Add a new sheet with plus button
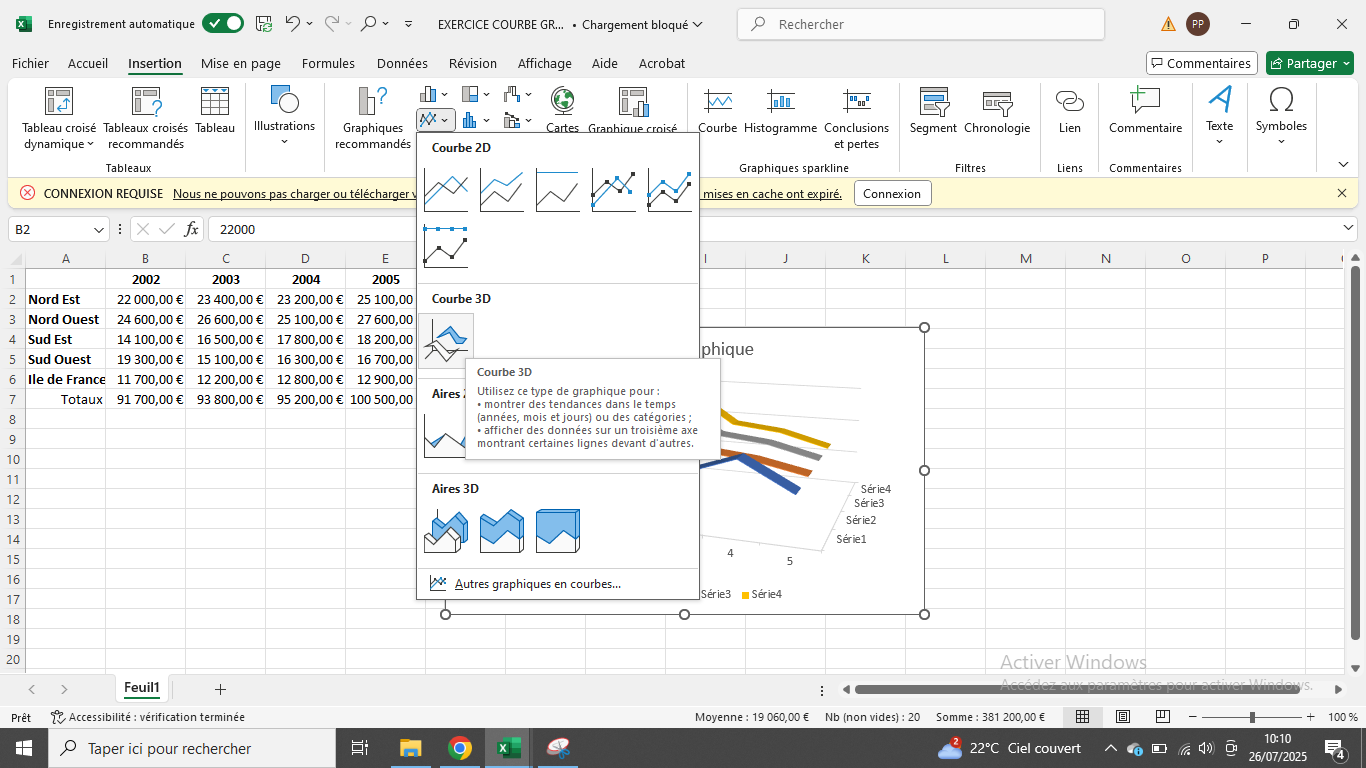1366x768 pixels. [220, 689]
